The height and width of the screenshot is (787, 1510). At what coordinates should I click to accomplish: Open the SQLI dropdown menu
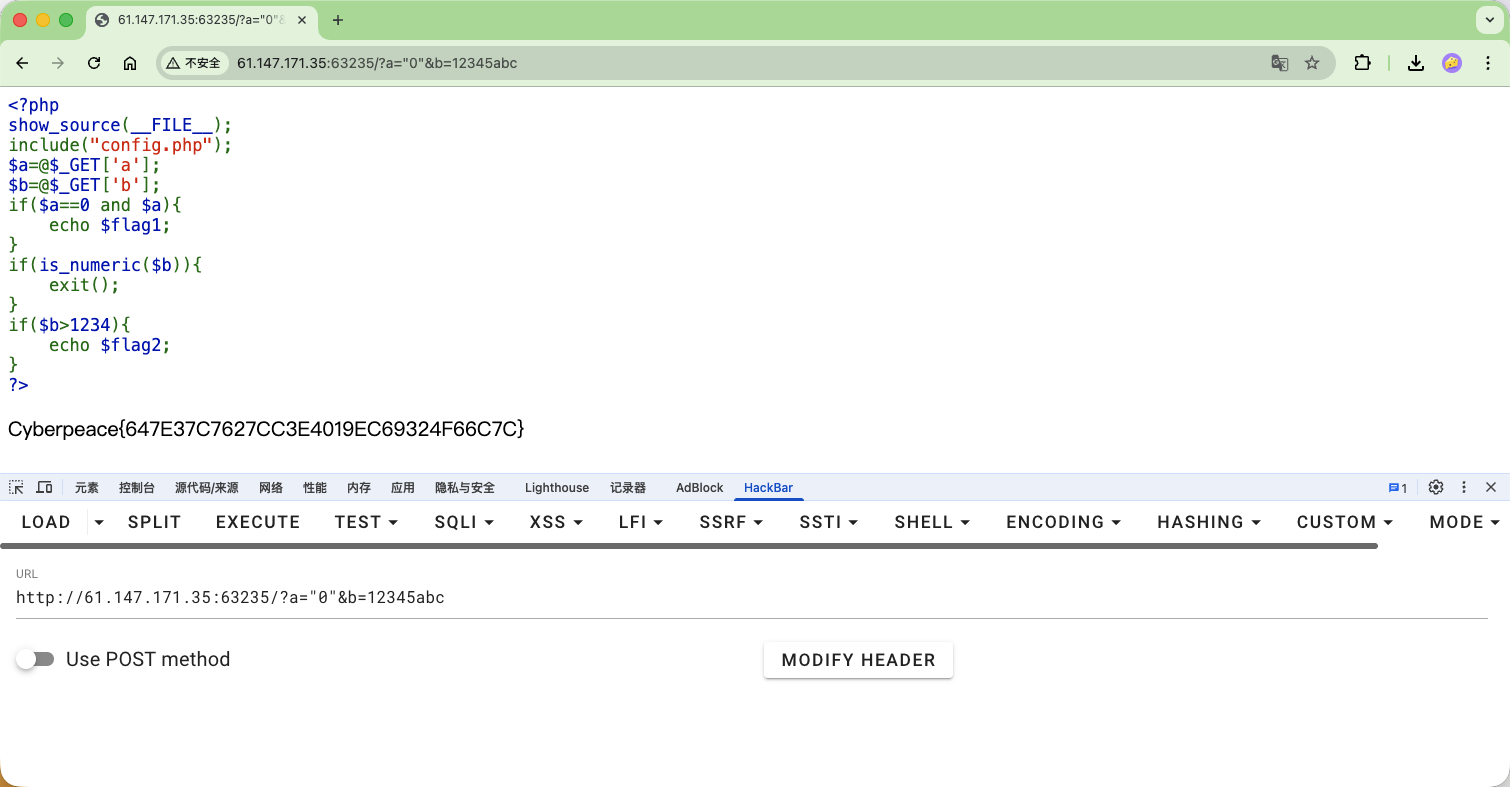tap(464, 522)
